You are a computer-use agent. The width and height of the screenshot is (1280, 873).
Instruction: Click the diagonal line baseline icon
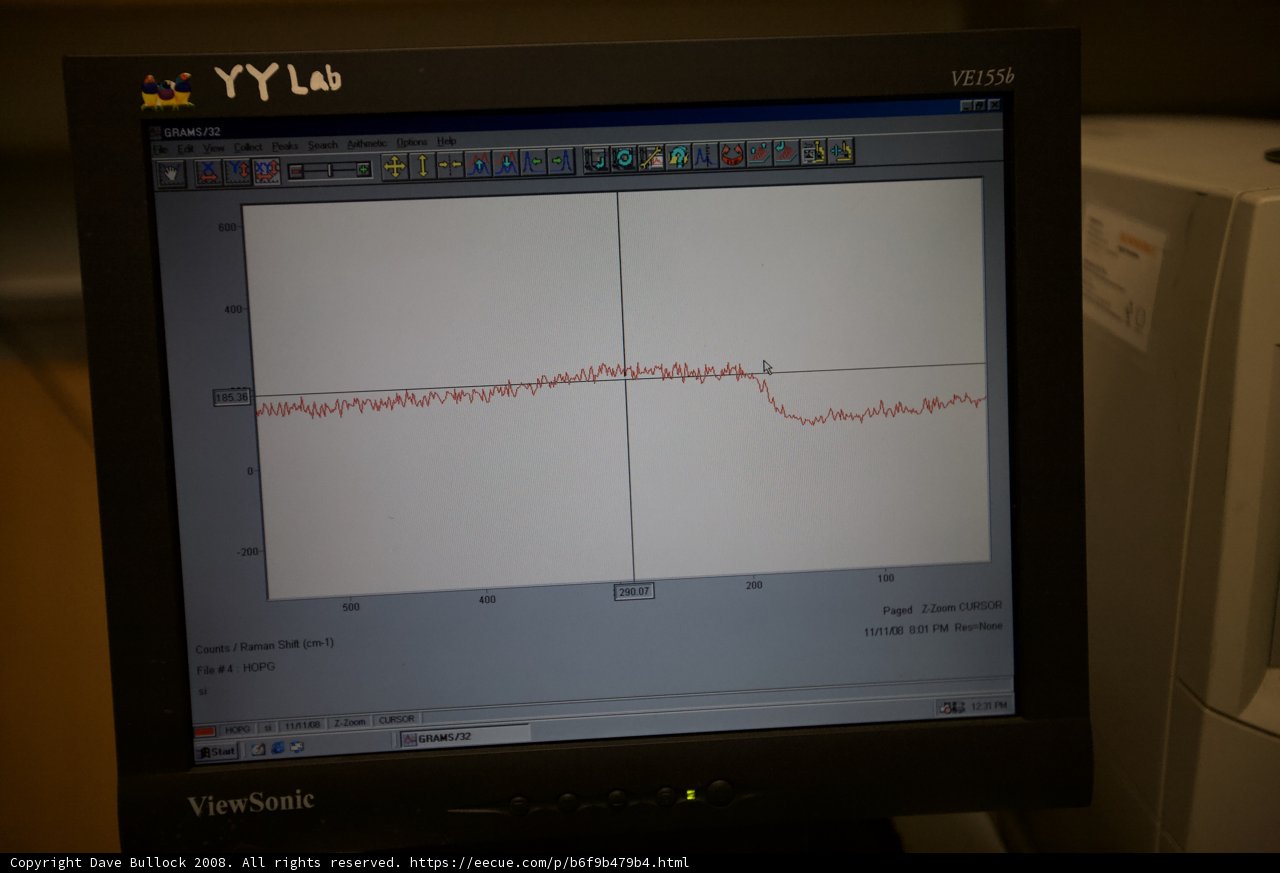pos(651,157)
